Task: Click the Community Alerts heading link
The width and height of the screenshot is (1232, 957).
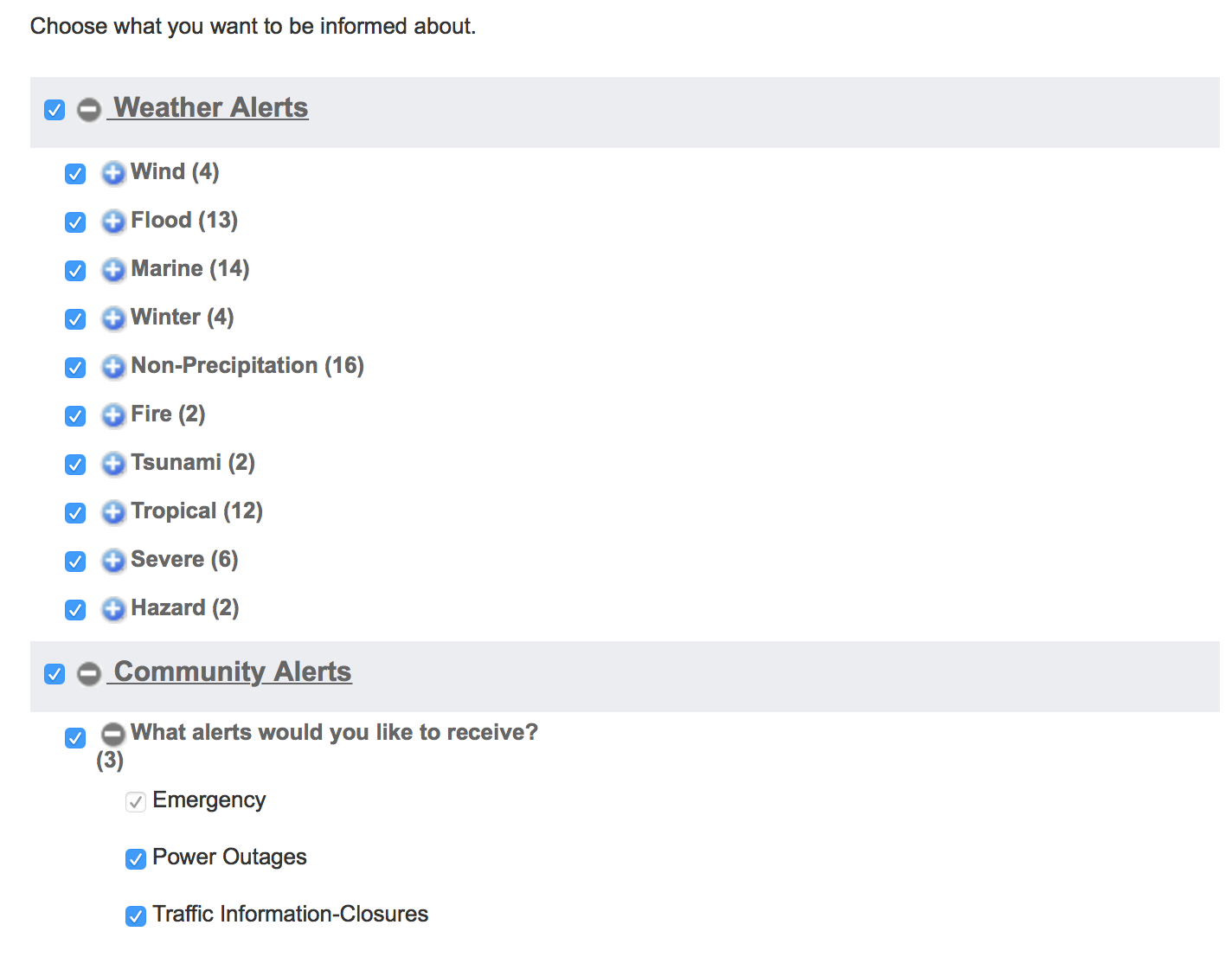Action: click(232, 672)
